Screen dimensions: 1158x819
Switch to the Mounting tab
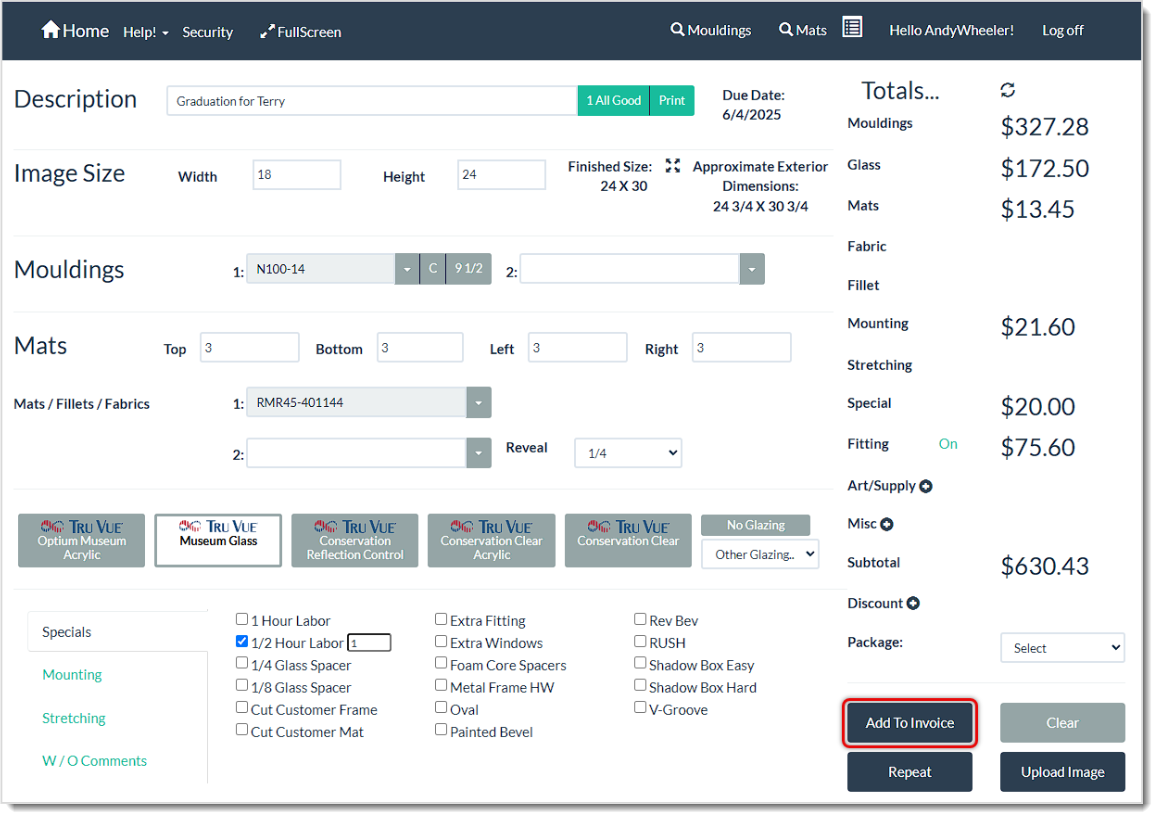click(x=71, y=674)
